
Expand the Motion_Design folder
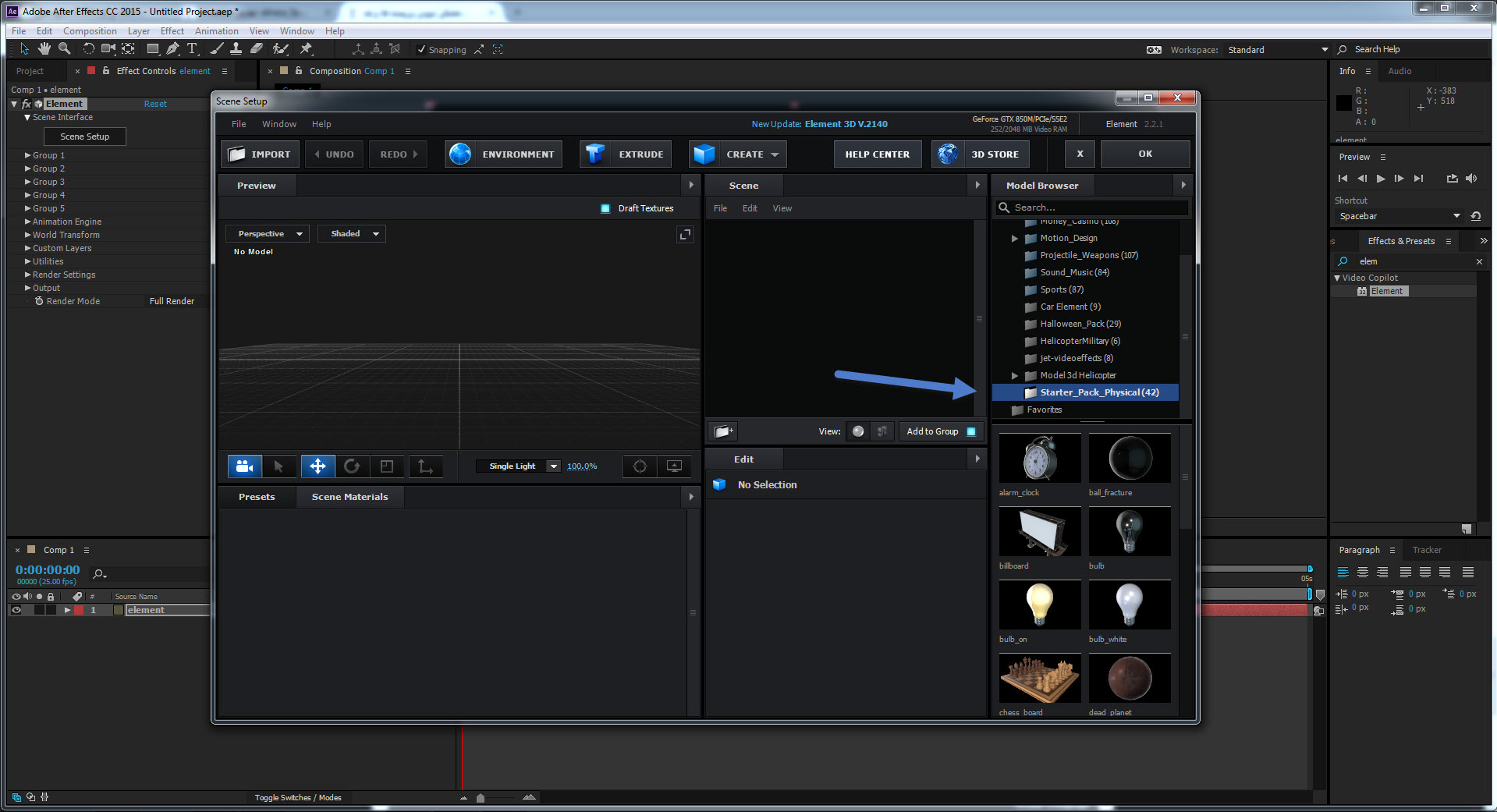click(x=1015, y=239)
